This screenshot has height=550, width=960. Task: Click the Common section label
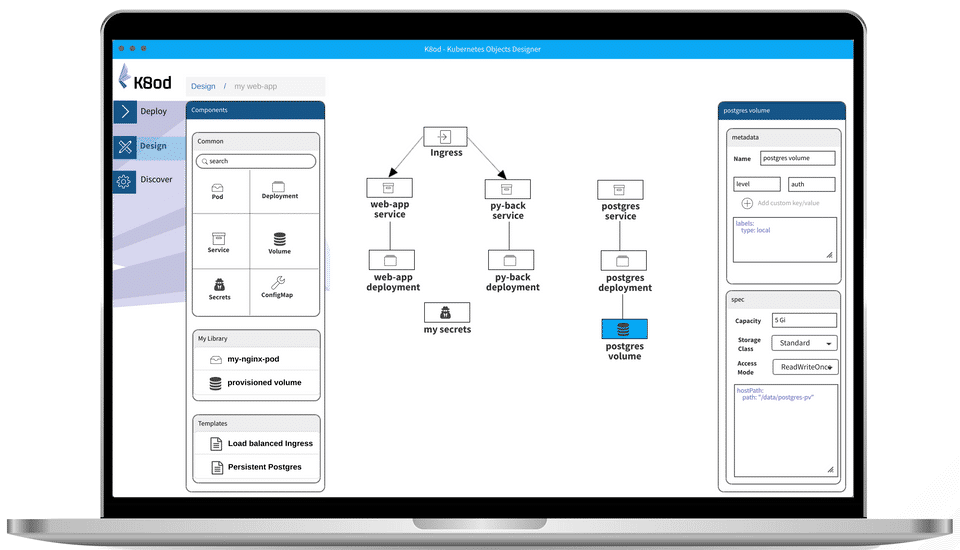(210, 141)
